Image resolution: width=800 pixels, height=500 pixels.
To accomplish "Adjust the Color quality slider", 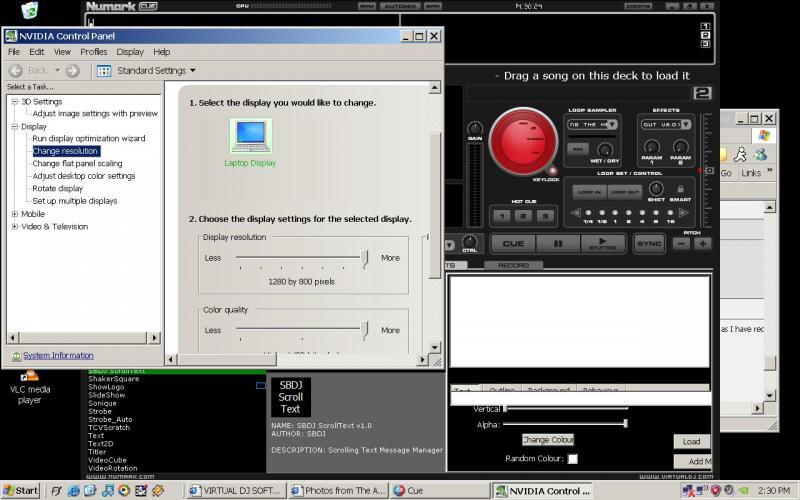I will point(364,330).
